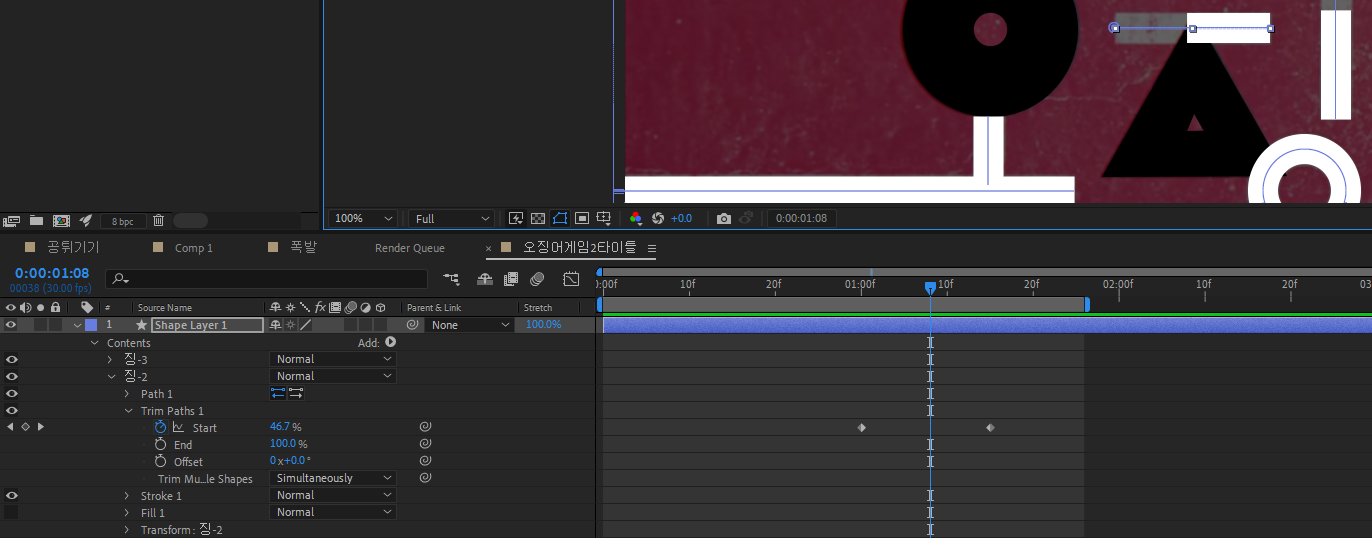The image size is (1372, 538).
Task: Open the 징-2 blend mode dropdown
Action: pyautogui.click(x=333, y=376)
